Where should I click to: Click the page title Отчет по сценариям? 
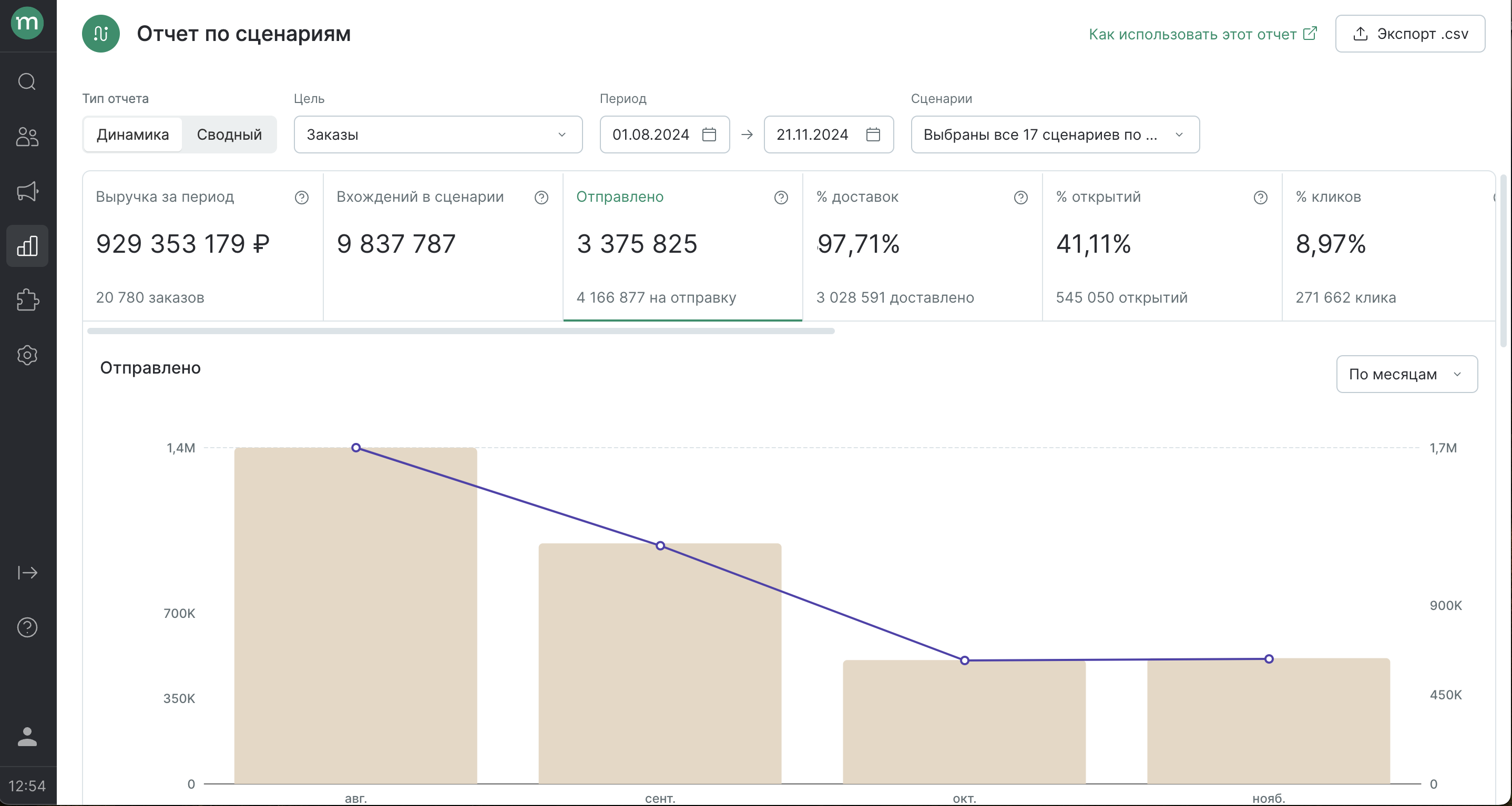pyautogui.click(x=243, y=34)
